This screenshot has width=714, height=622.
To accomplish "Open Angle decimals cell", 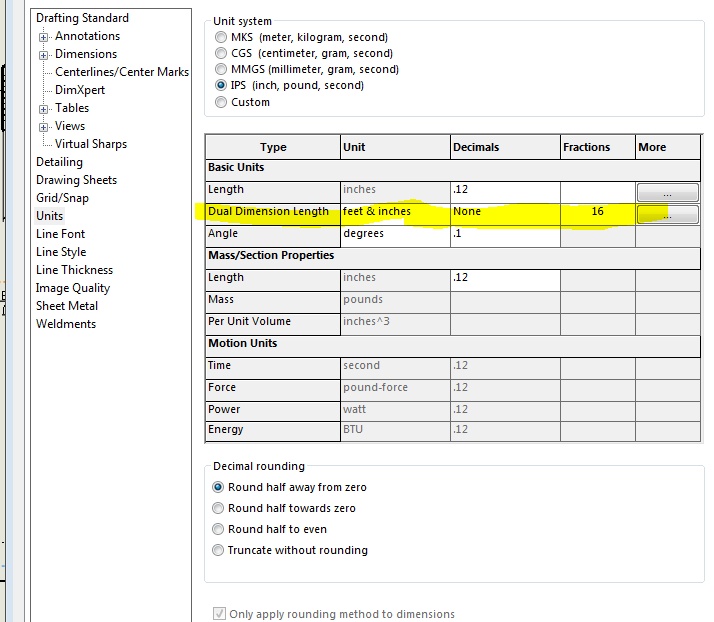I will [505, 236].
